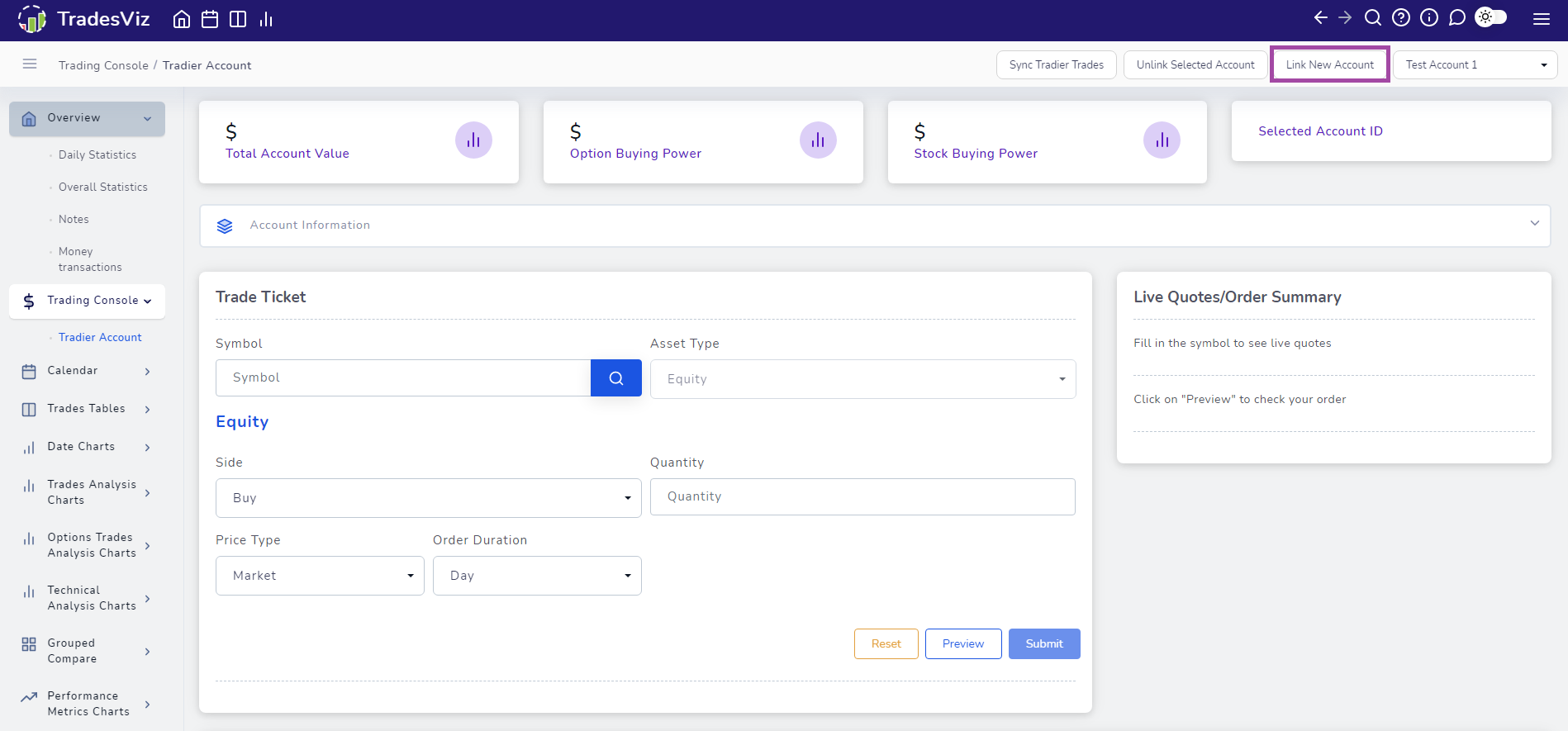The width and height of the screenshot is (1568, 731).
Task: Click the TradesViz logo
Action: coord(83,19)
